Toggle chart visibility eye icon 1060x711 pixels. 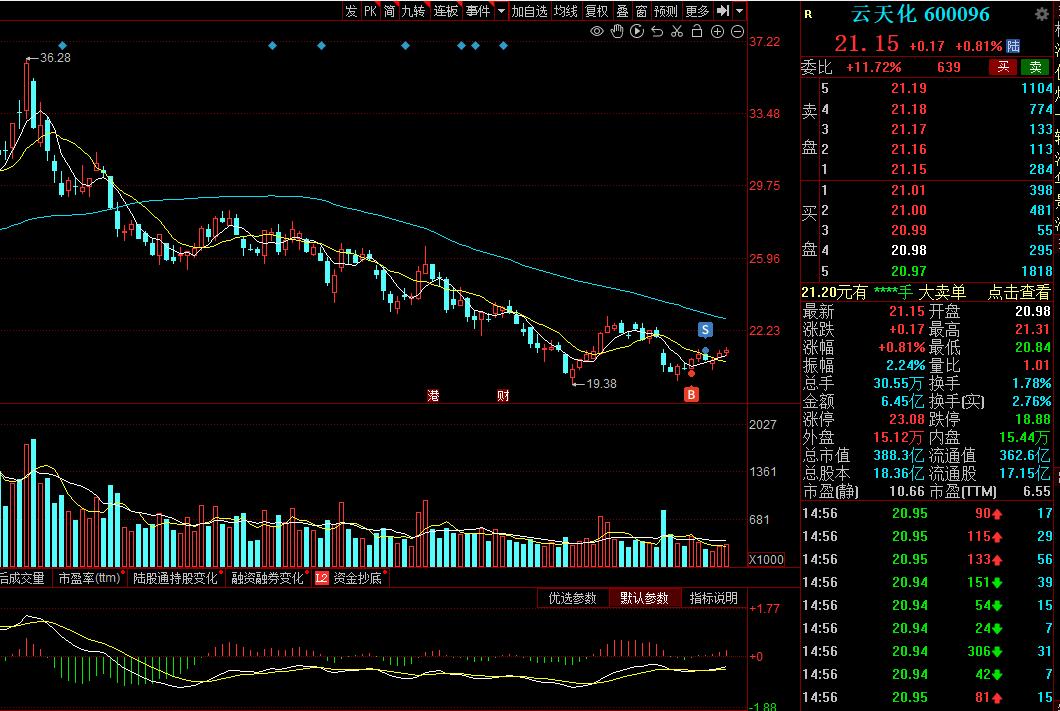point(597,32)
